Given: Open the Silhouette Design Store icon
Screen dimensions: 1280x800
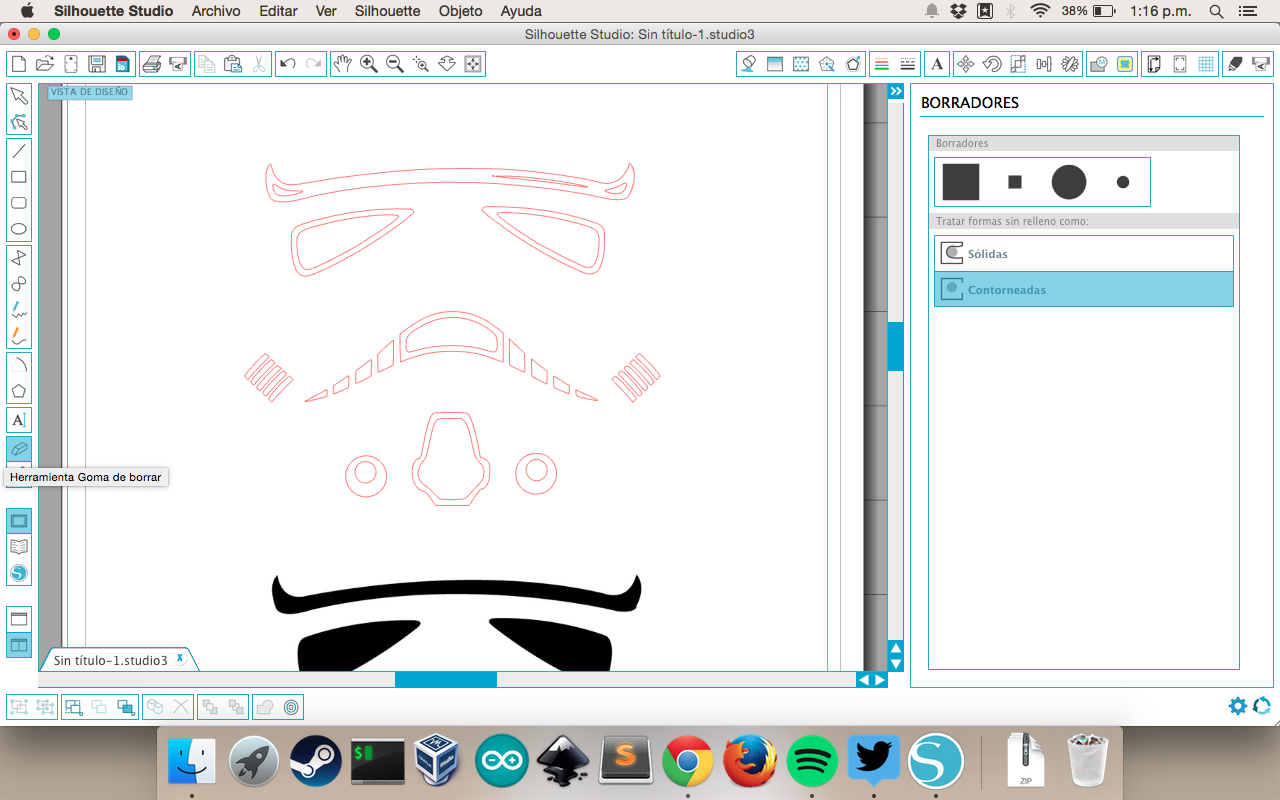Looking at the screenshot, I should 18,573.
